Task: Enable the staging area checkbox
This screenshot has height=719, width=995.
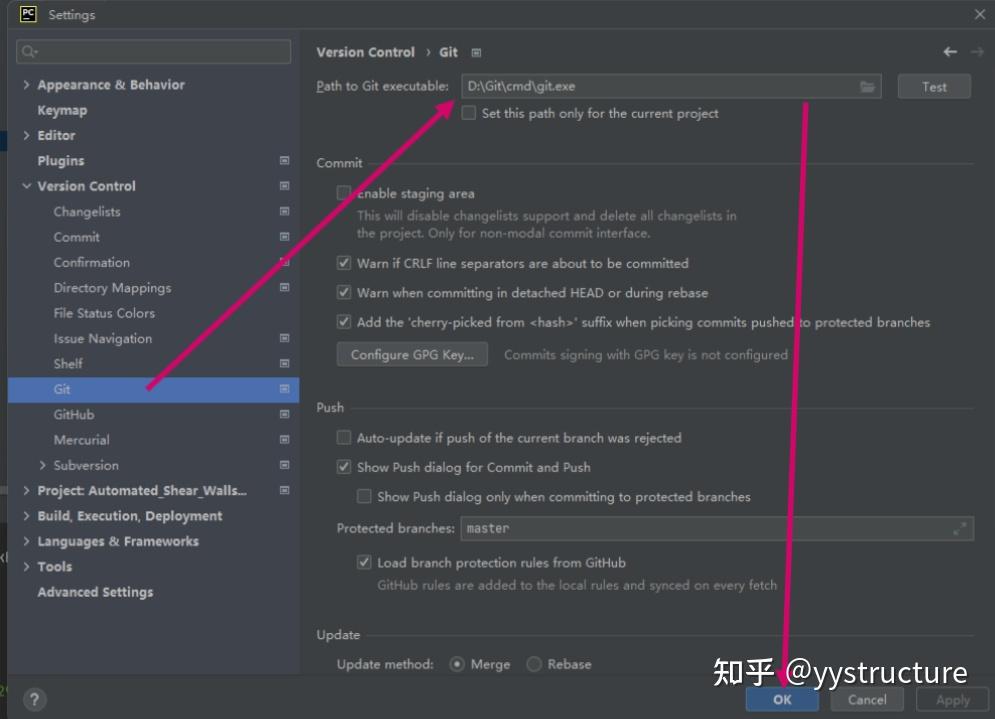Action: point(343,193)
